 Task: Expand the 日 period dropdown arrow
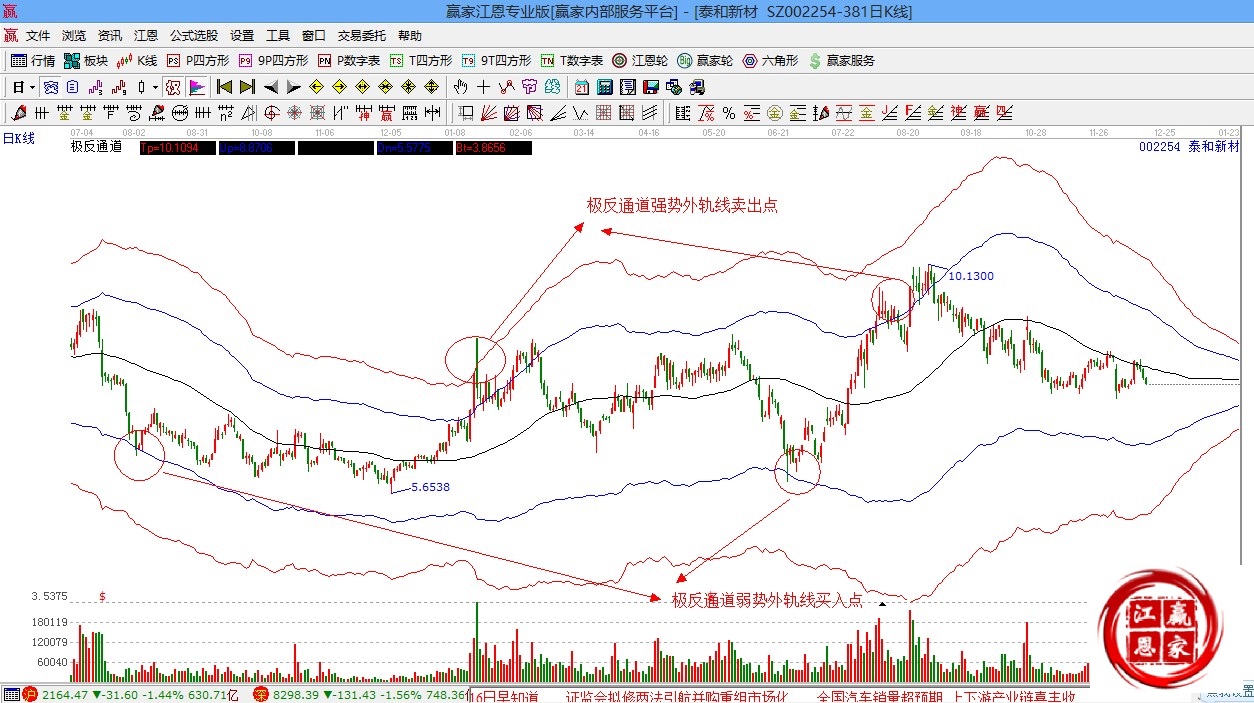click(x=32, y=87)
